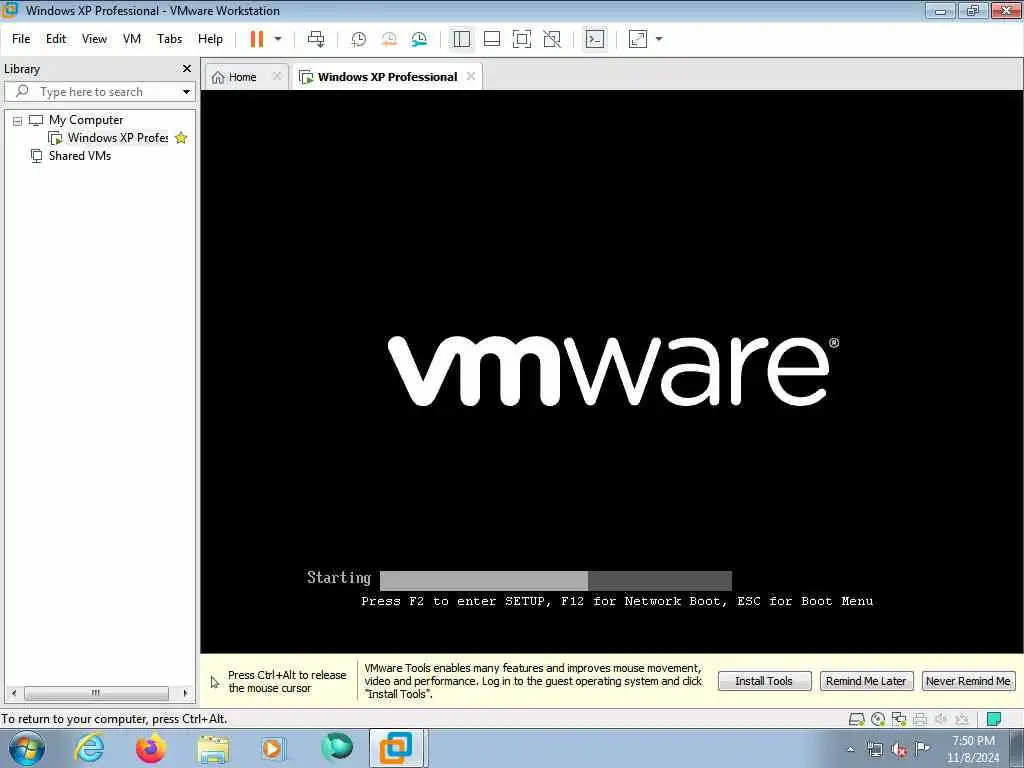Launch Firefox from the taskbar

(151, 748)
